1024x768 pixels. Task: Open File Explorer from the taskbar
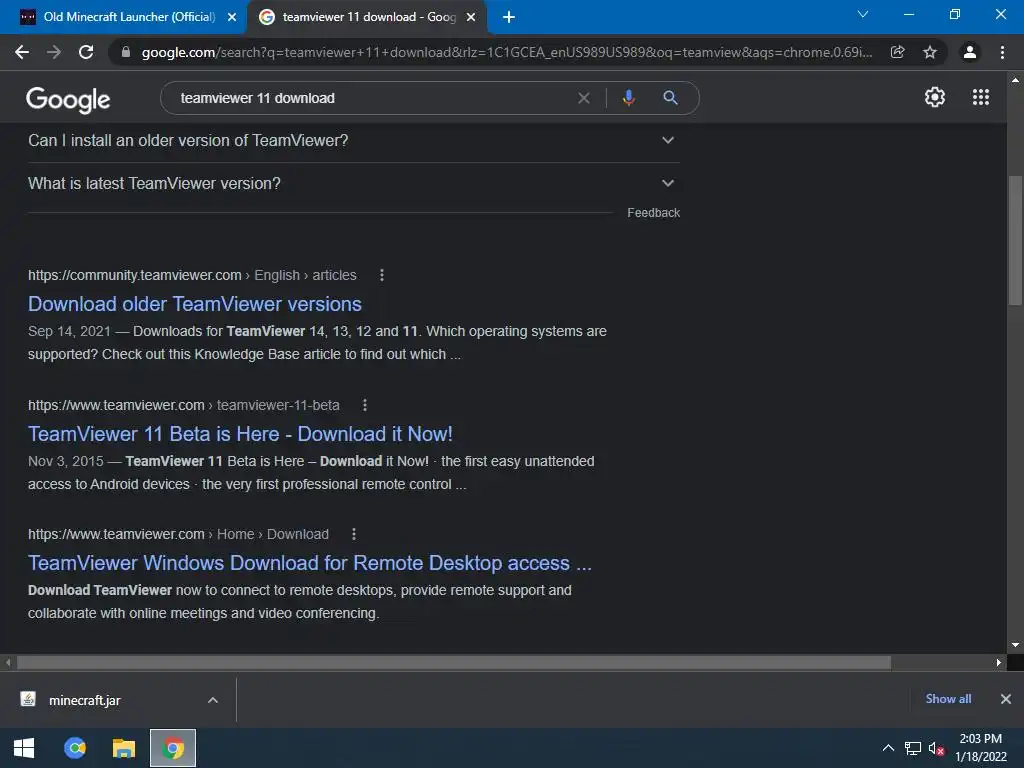123,748
